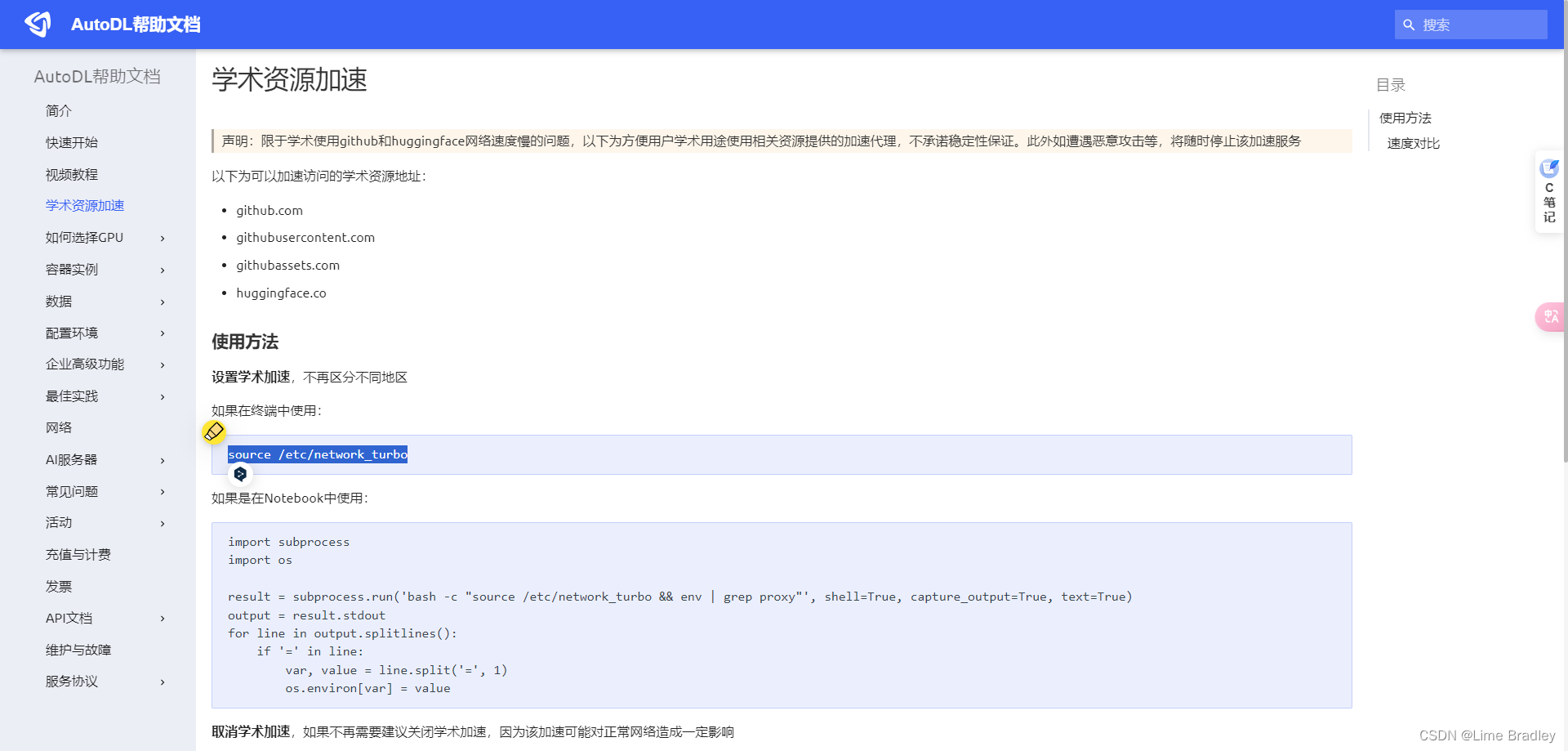Click the import subprocess code line

click(288, 542)
